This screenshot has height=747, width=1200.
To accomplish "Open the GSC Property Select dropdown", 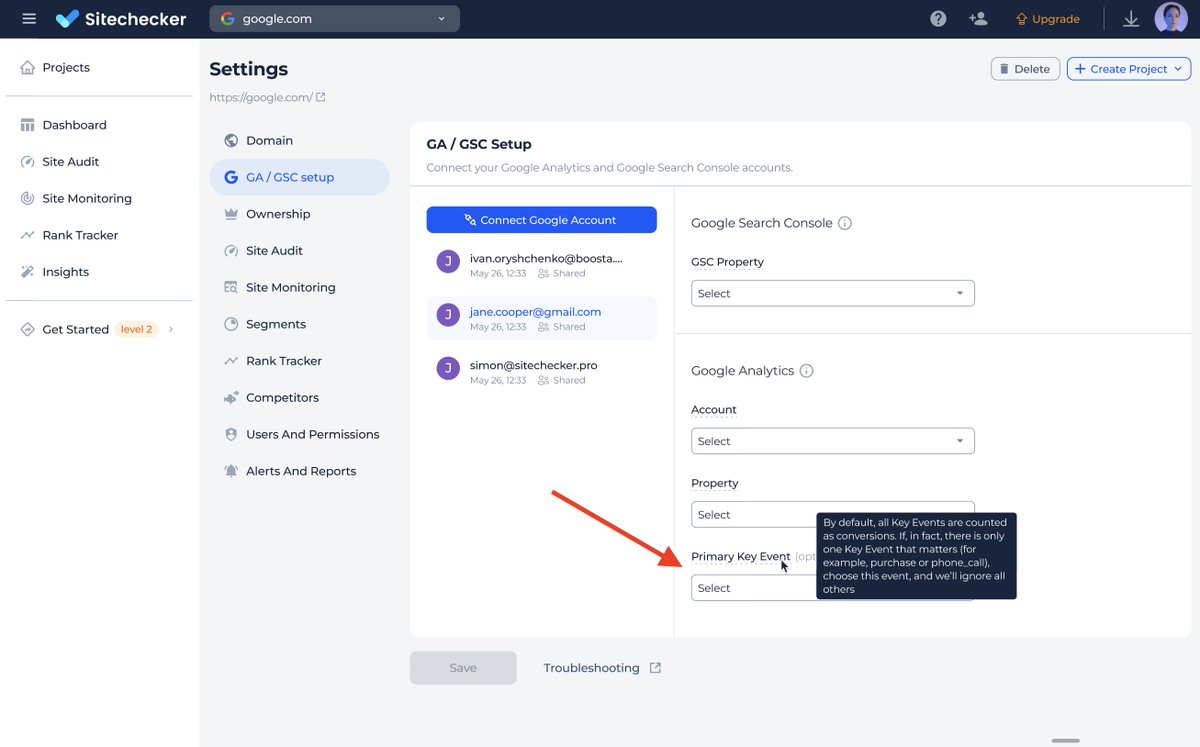I will pyautogui.click(x=832, y=293).
